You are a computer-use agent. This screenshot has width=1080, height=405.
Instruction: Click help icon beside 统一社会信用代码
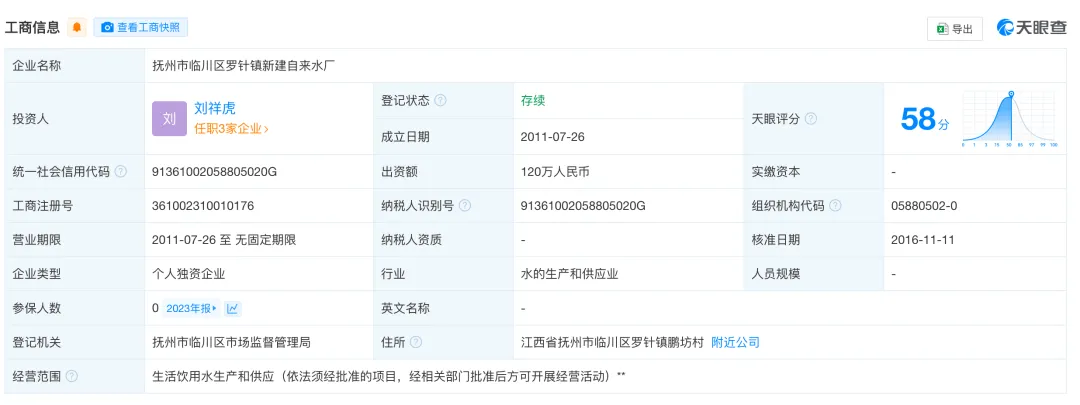121,172
